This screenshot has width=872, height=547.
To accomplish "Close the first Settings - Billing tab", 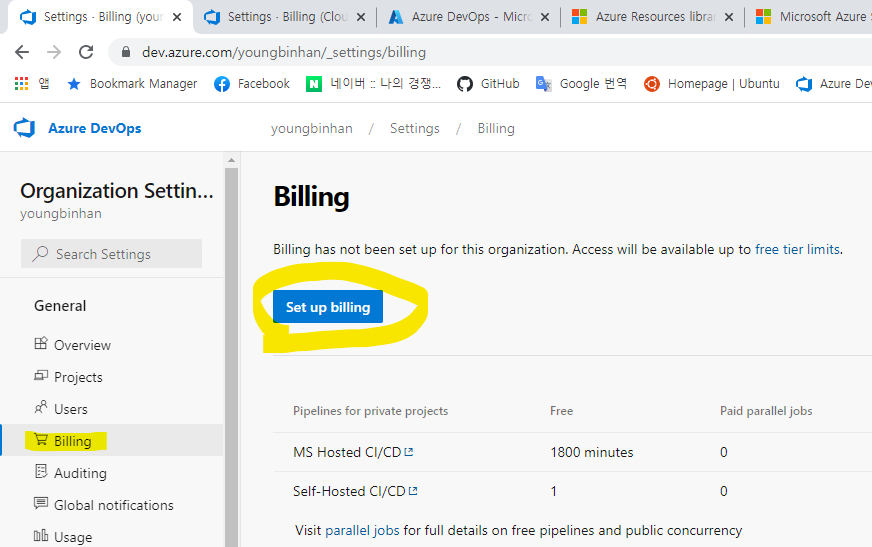I will [178, 17].
